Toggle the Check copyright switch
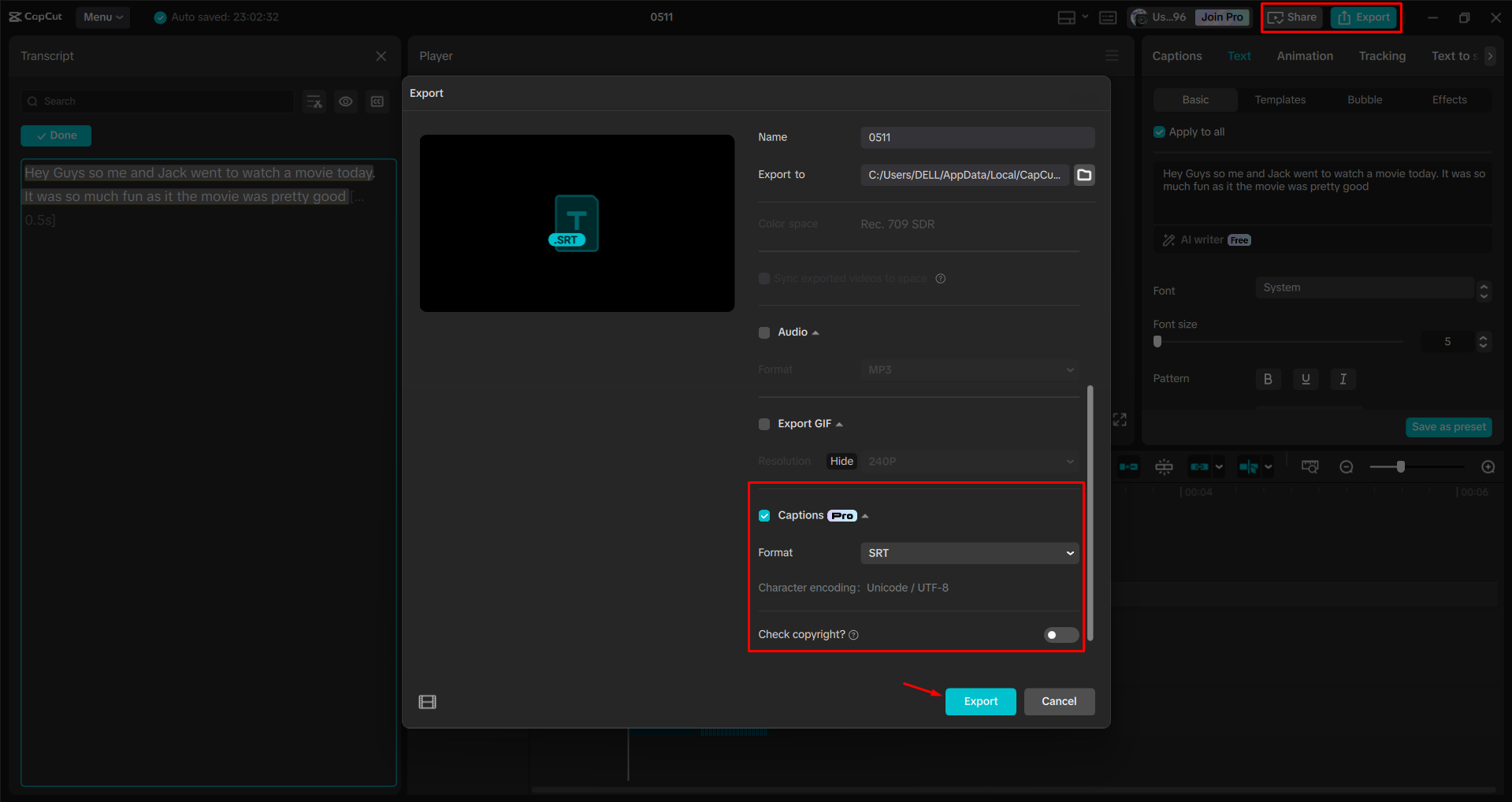 coord(1060,635)
